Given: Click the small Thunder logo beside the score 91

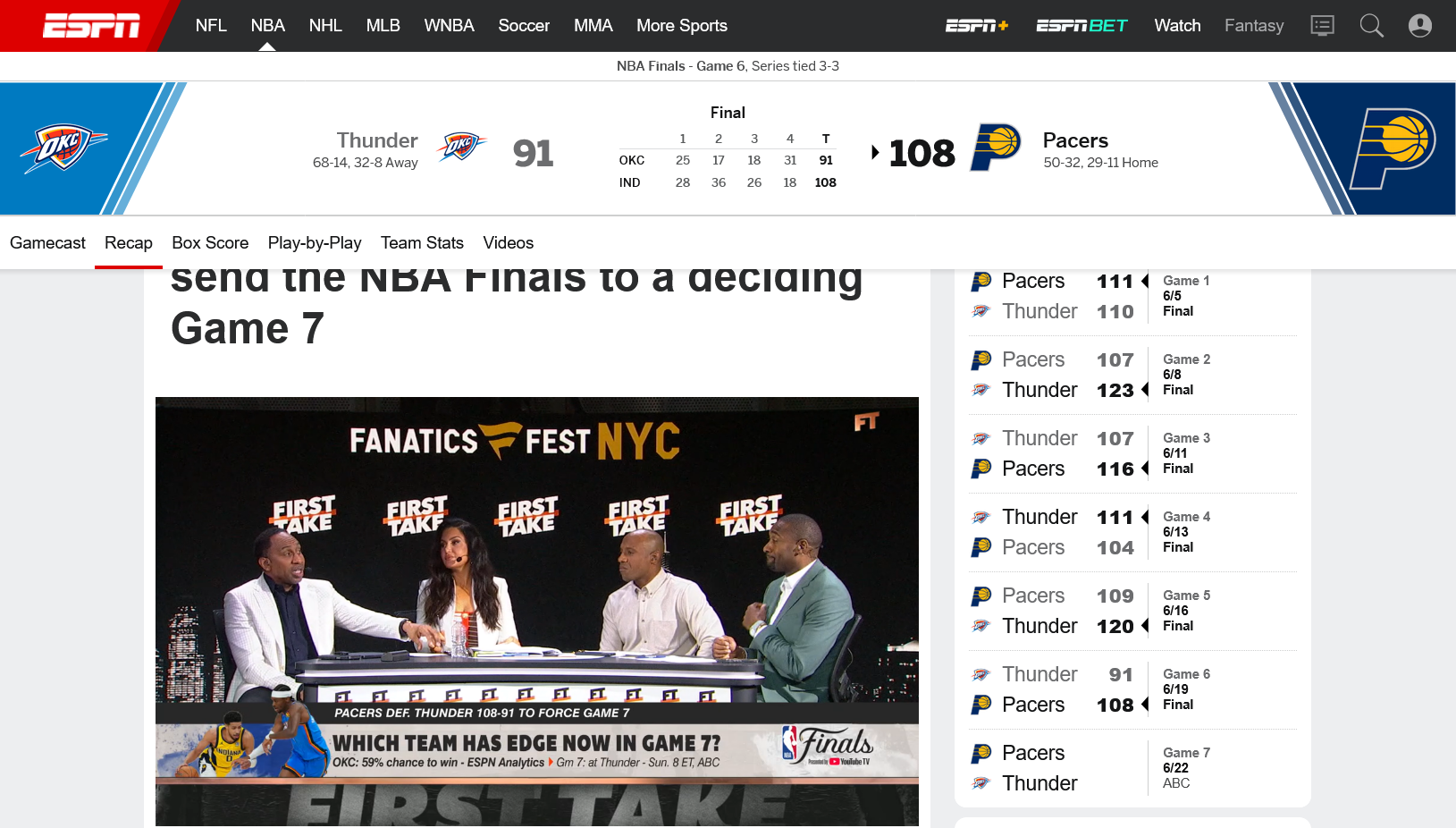Looking at the screenshot, I should [461, 146].
